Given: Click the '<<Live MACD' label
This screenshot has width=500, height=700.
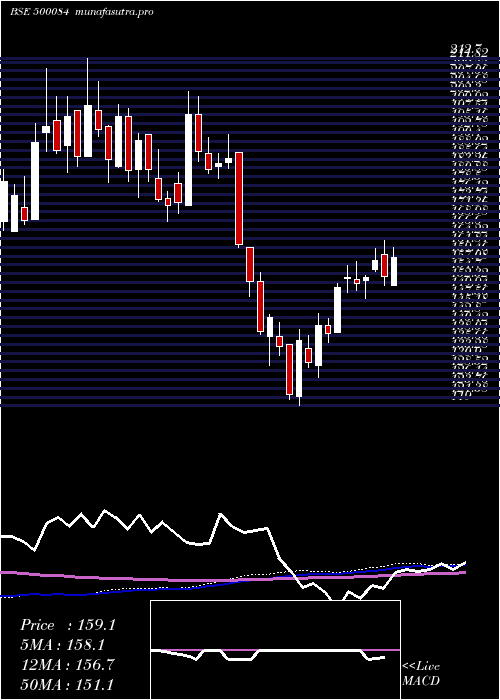Looking at the screenshot, I should click(x=421, y=673).
